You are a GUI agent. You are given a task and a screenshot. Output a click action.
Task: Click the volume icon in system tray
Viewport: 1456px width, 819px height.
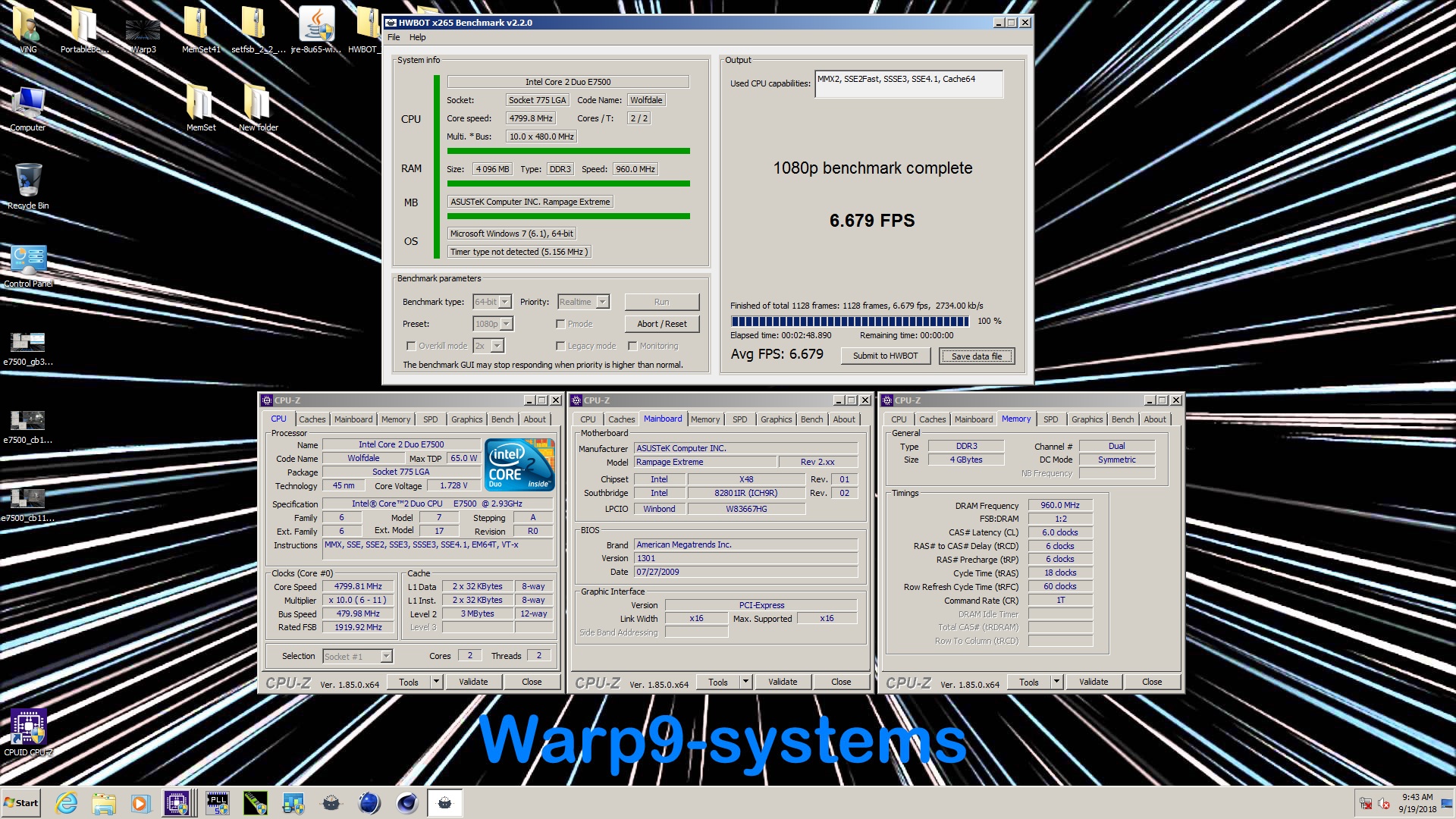[1383, 803]
